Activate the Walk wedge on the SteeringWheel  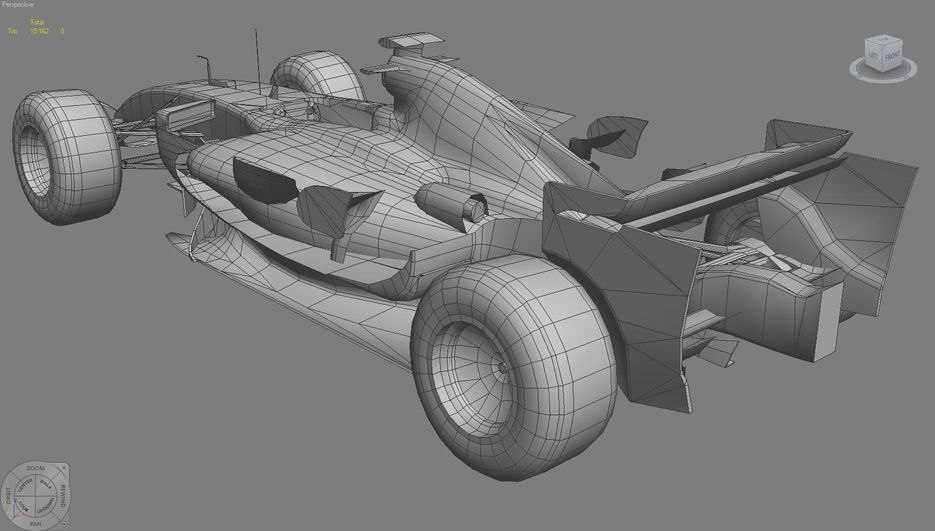click(45, 485)
